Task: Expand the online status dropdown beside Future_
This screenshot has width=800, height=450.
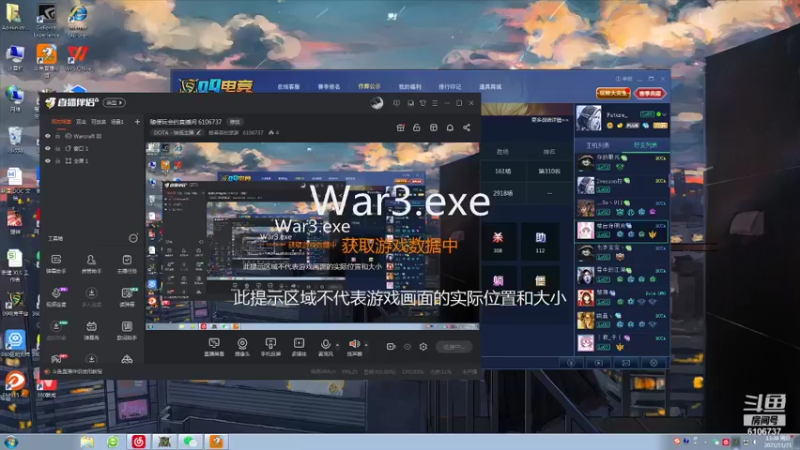Action: 664,114
